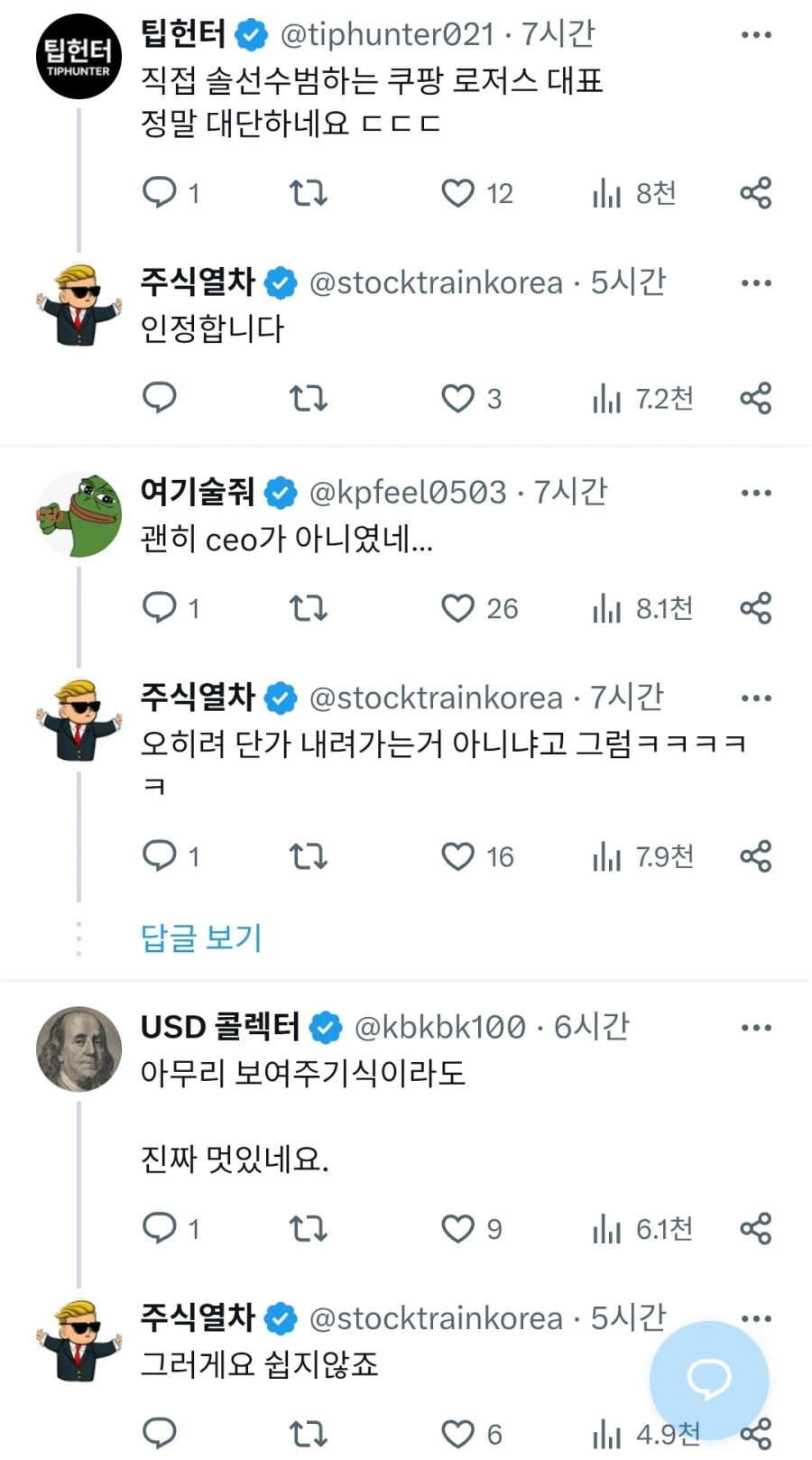Screen dimensions: 812x1460
Task: Share 주식열차's '인정합니다' reply
Action: click(756, 397)
